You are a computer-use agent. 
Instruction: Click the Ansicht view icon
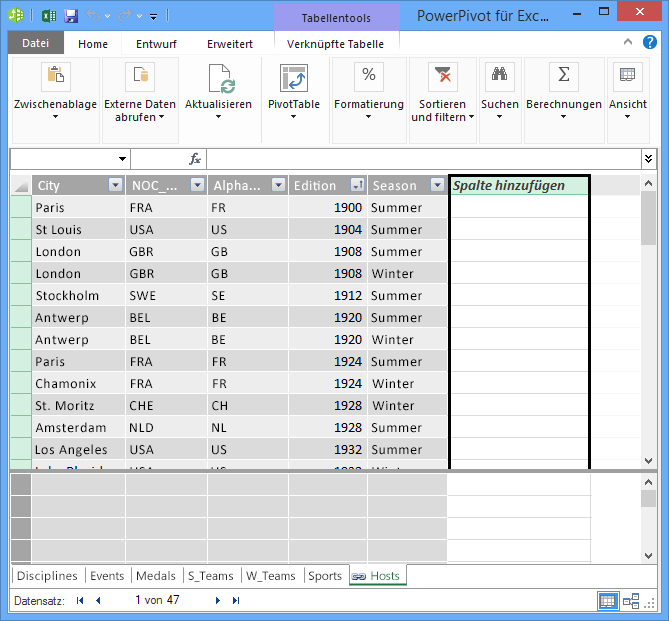[x=628, y=76]
